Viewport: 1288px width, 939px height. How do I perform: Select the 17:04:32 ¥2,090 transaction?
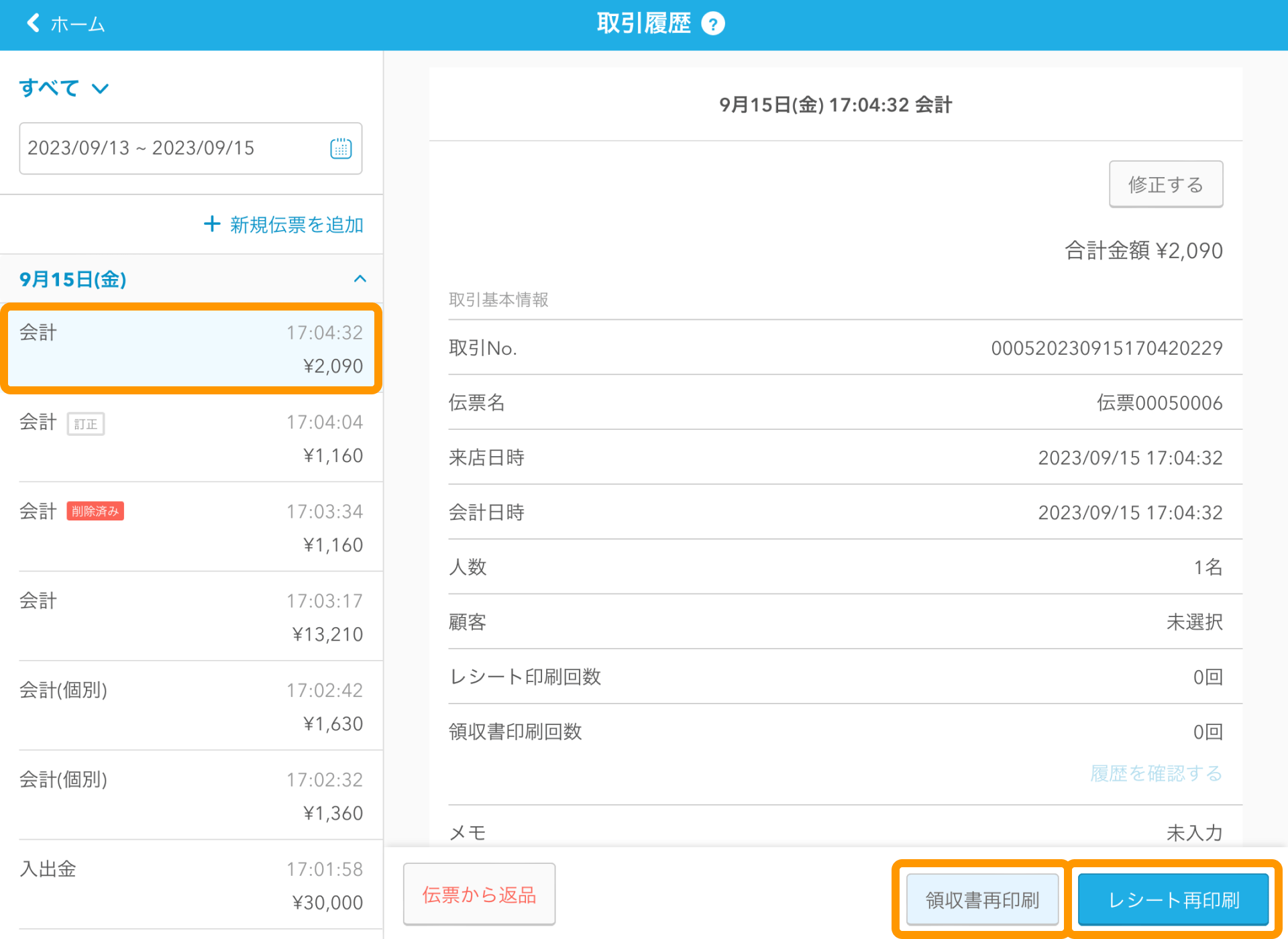pyautogui.click(x=191, y=349)
